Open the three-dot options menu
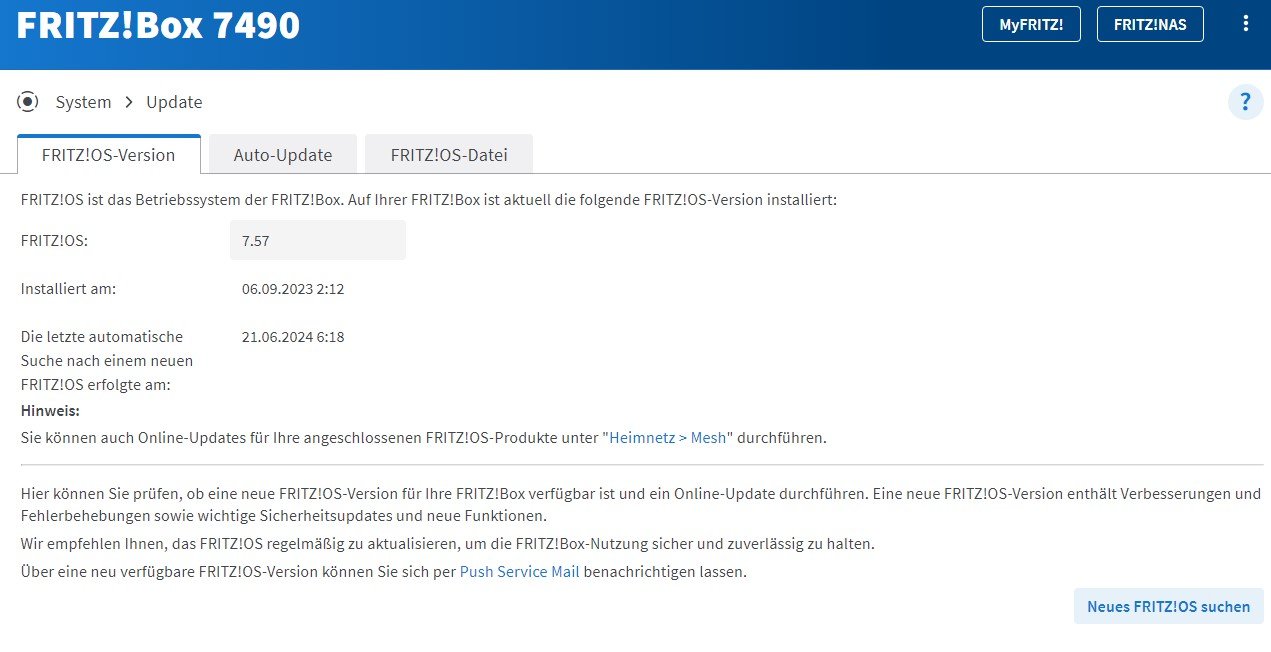The height and width of the screenshot is (652, 1271). click(1245, 24)
